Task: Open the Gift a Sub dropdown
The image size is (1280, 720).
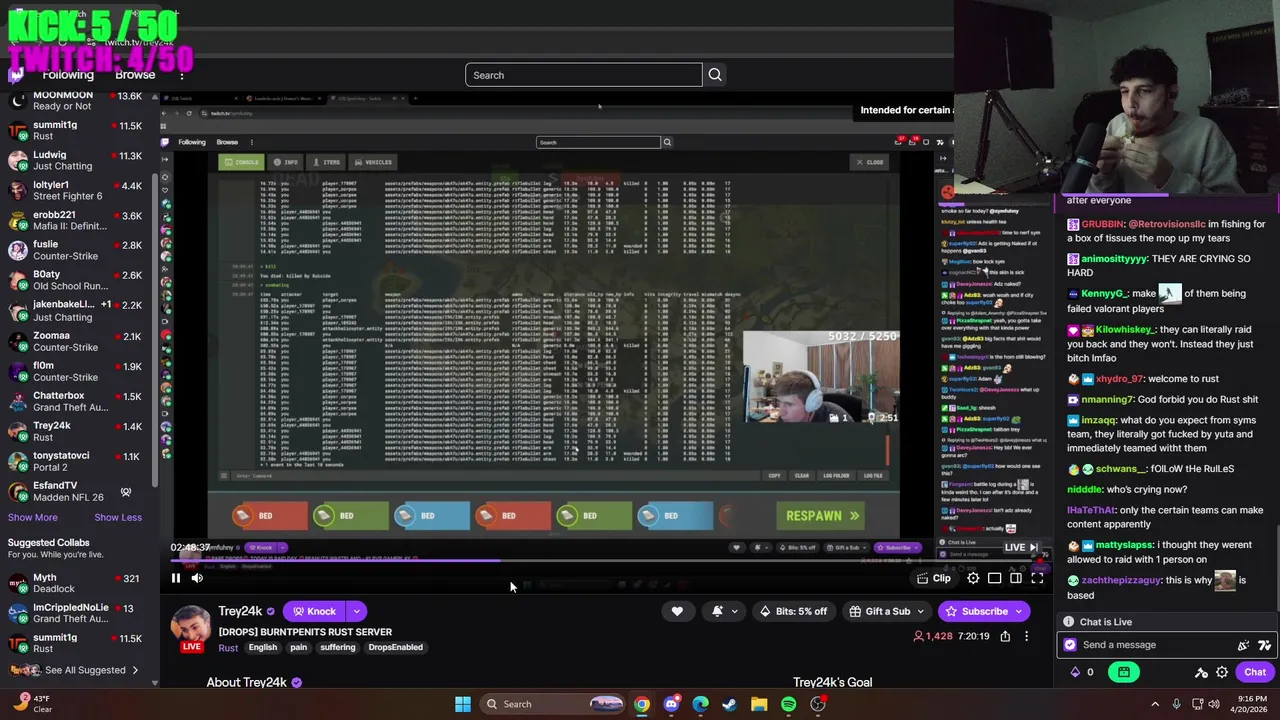Action: click(887, 611)
